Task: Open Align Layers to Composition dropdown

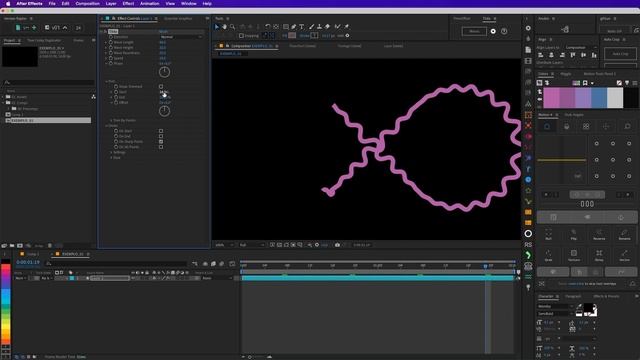Action: coord(581,48)
